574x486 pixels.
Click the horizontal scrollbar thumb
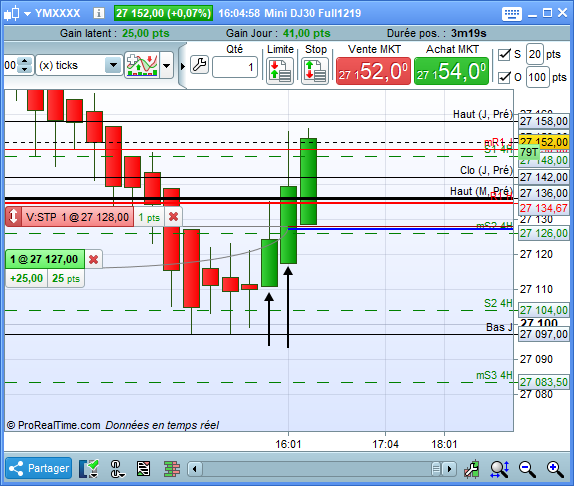click(435, 469)
